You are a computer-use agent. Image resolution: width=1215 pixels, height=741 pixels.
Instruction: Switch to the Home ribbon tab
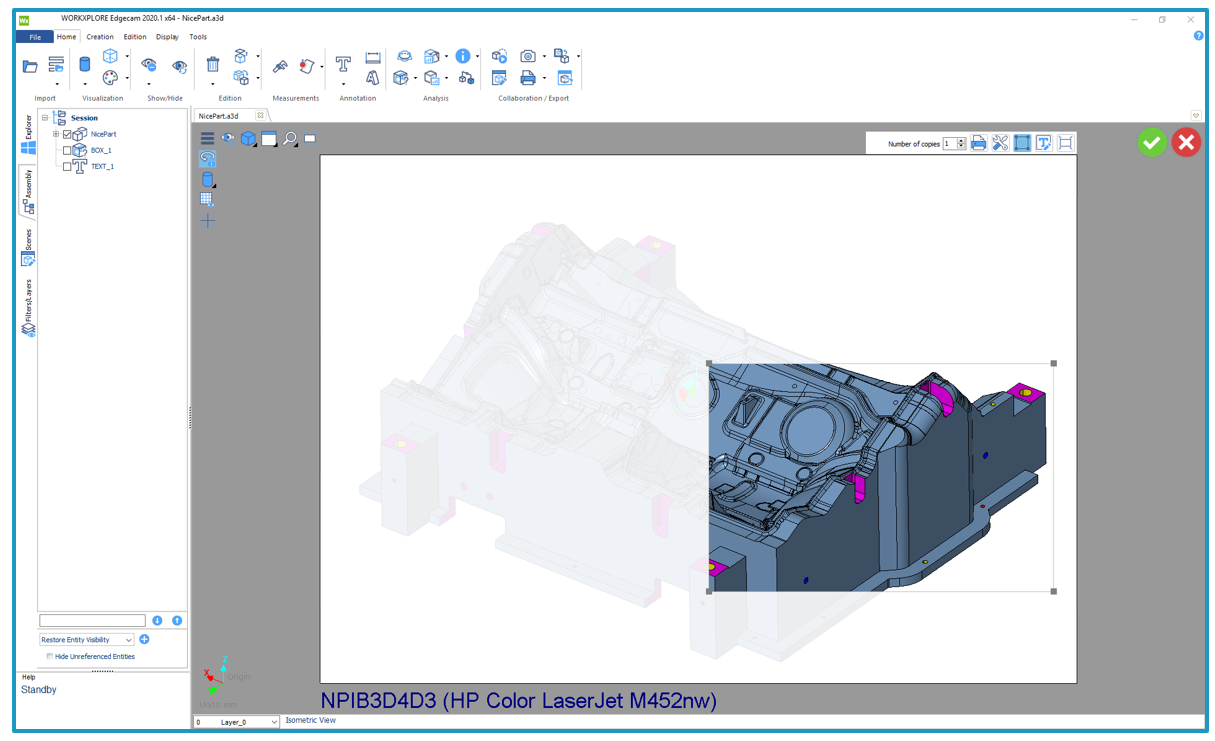[66, 37]
